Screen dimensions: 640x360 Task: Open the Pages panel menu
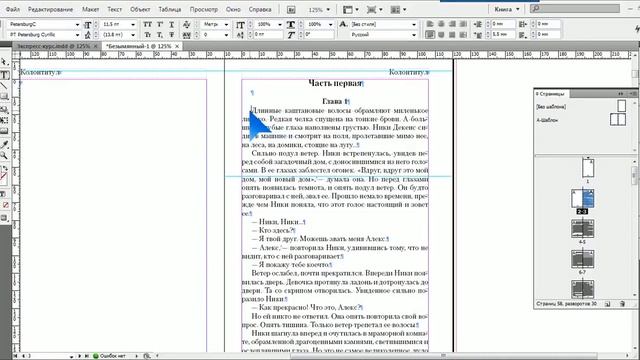click(x=633, y=94)
